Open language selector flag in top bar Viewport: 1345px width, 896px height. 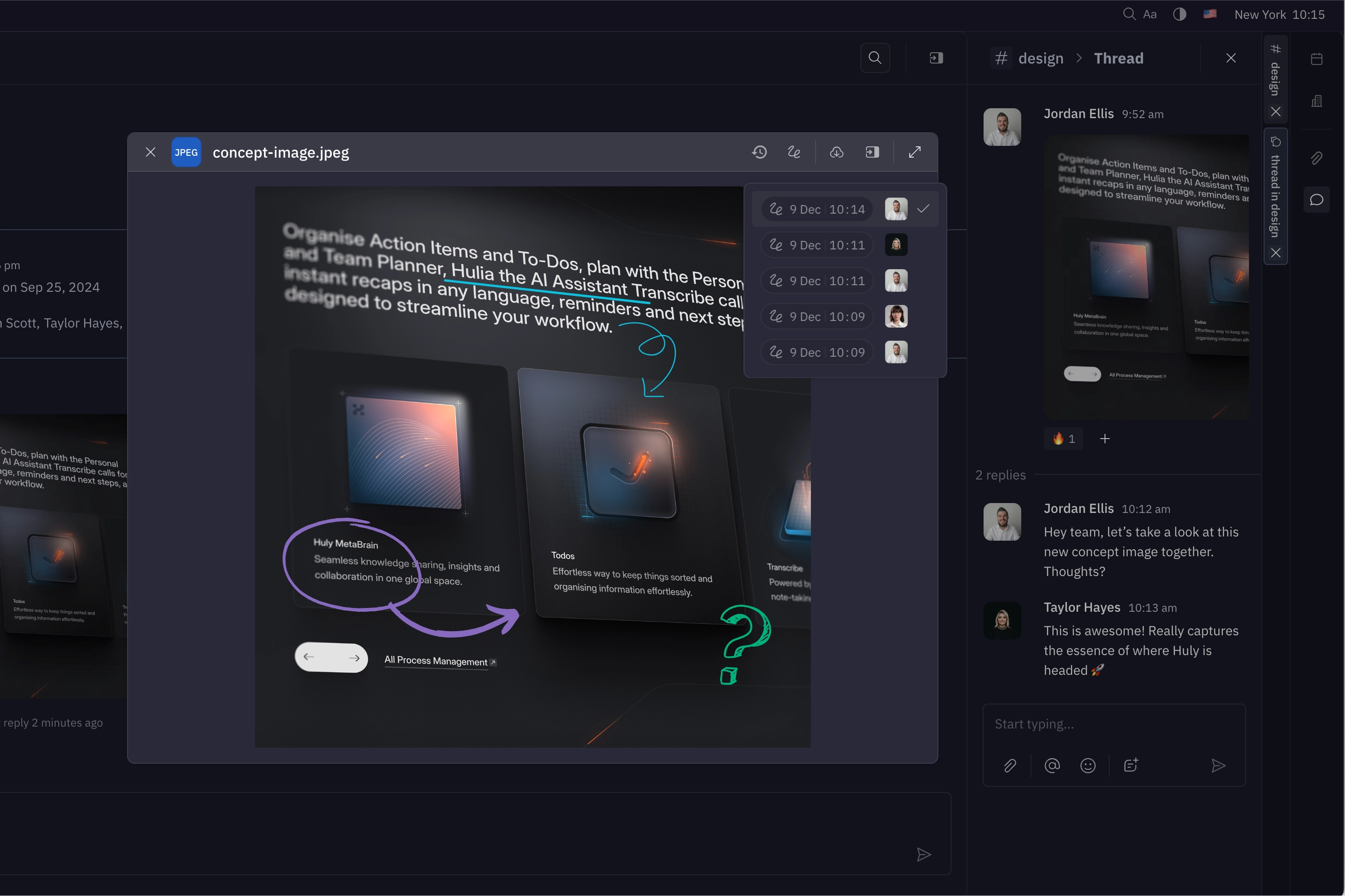click(x=1209, y=14)
